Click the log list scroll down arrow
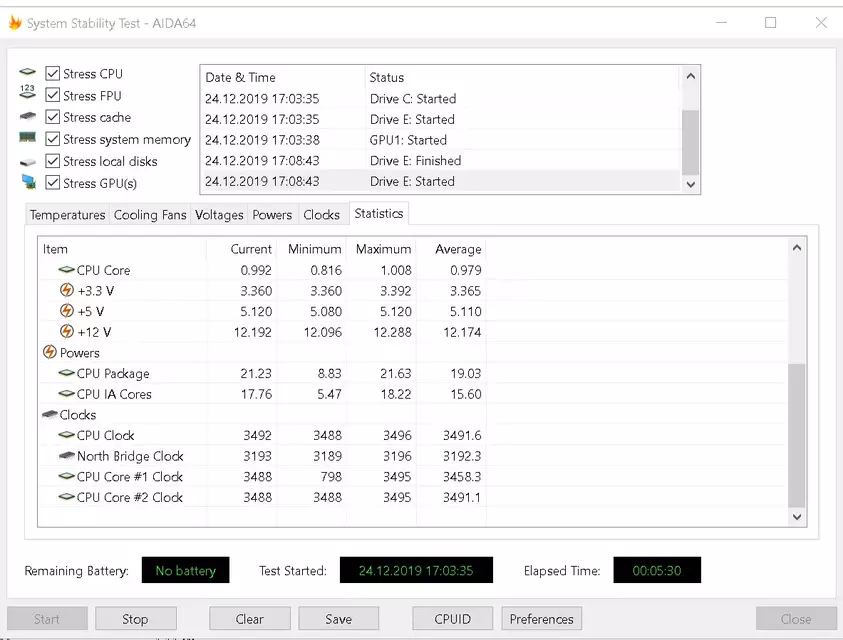The height and width of the screenshot is (640, 843). tap(691, 184)
